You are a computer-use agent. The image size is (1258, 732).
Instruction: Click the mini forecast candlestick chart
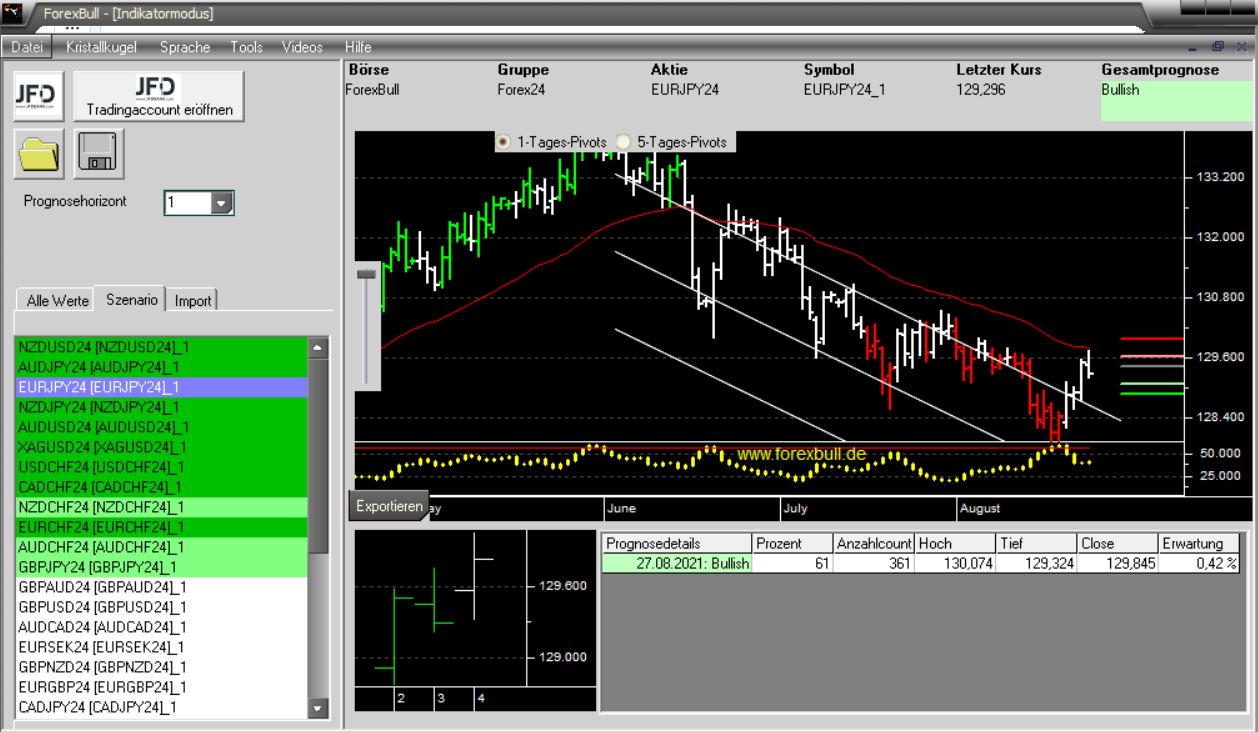point(475,621)
